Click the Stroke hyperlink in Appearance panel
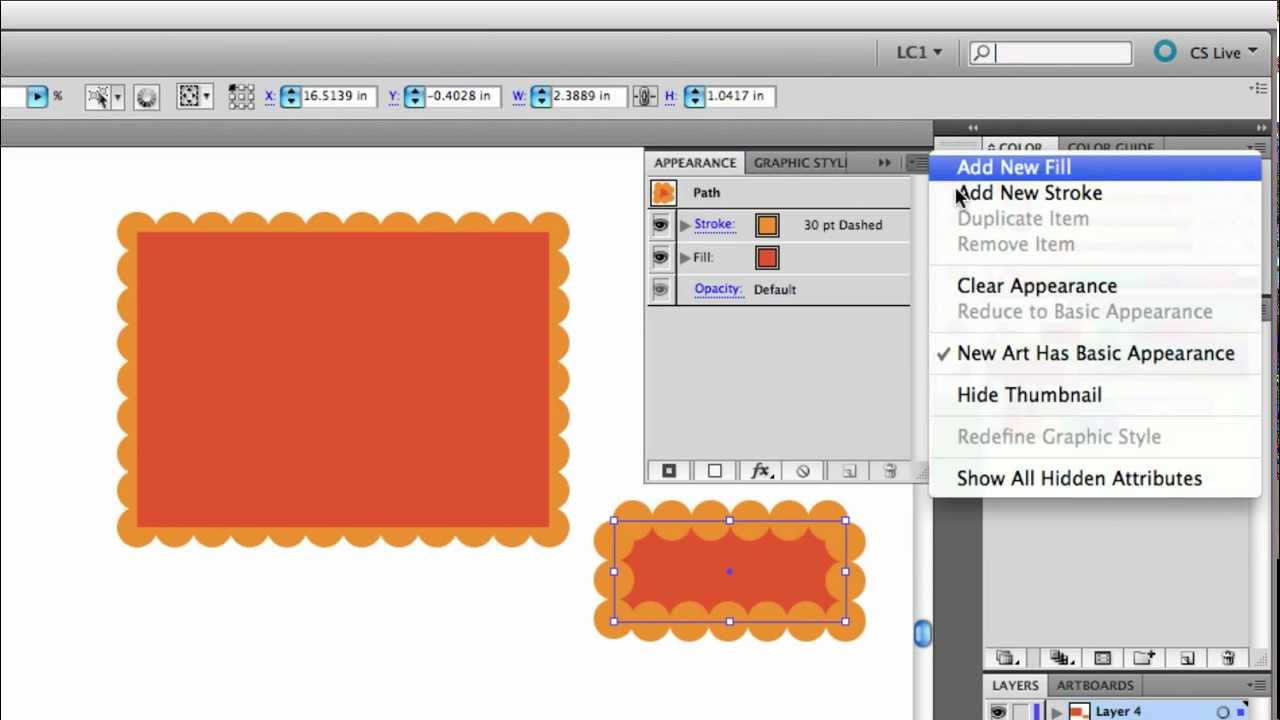The image size is (1280, 720). point(713,224)
